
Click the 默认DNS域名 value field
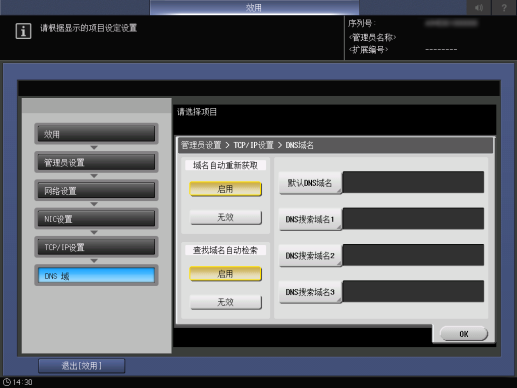[413, 182]
